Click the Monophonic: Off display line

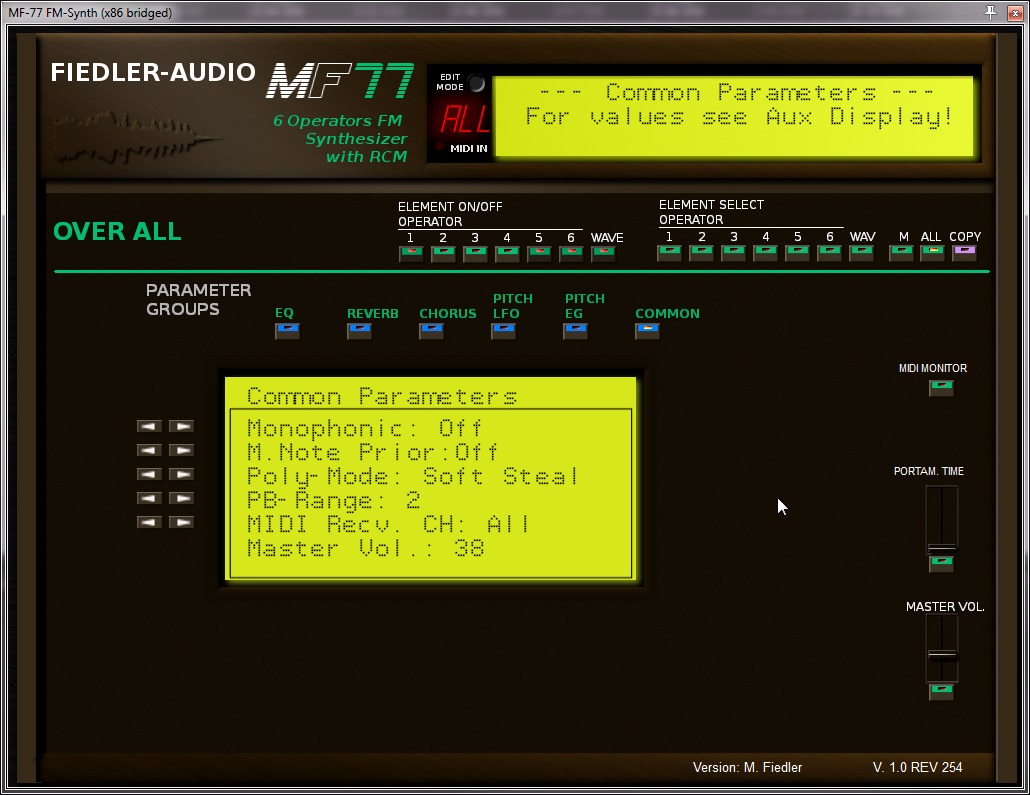(365, 428)
